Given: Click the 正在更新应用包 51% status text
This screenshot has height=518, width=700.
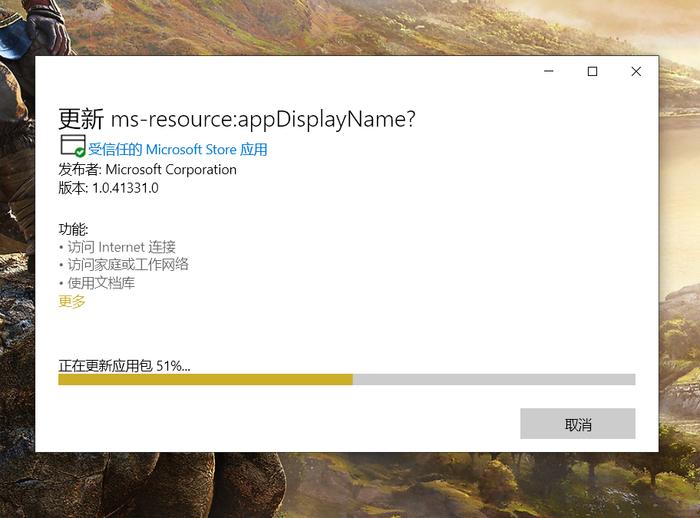Looking at the screenshot, I should click(125, 366).
